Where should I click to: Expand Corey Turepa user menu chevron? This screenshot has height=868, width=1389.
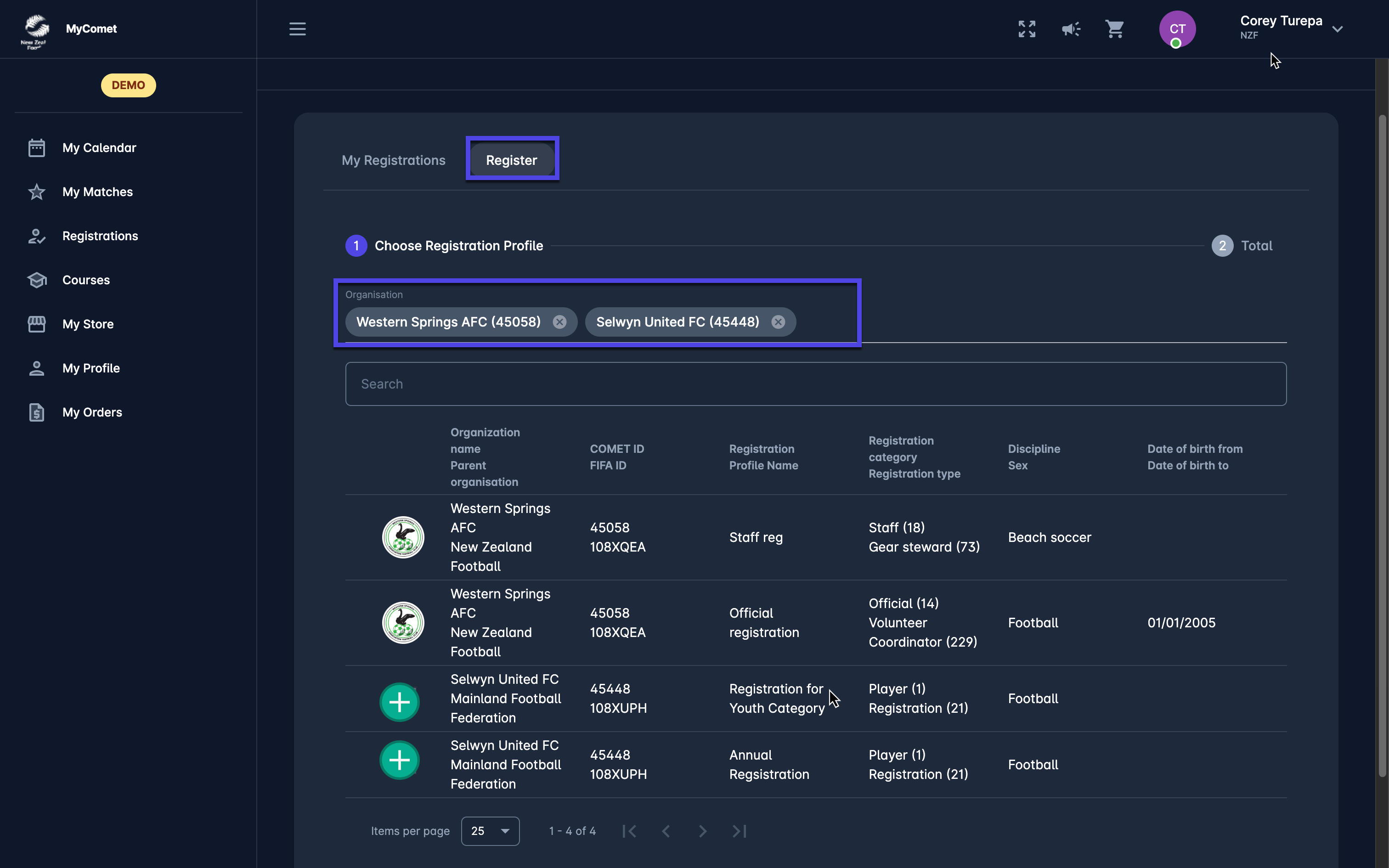(1338, 28)
